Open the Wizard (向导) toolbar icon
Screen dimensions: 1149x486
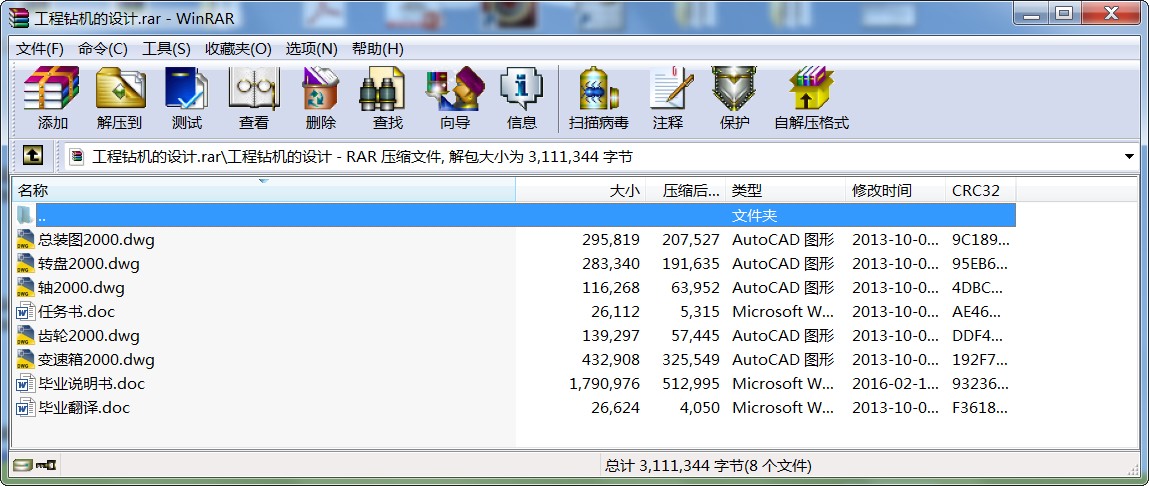point(455,88)
